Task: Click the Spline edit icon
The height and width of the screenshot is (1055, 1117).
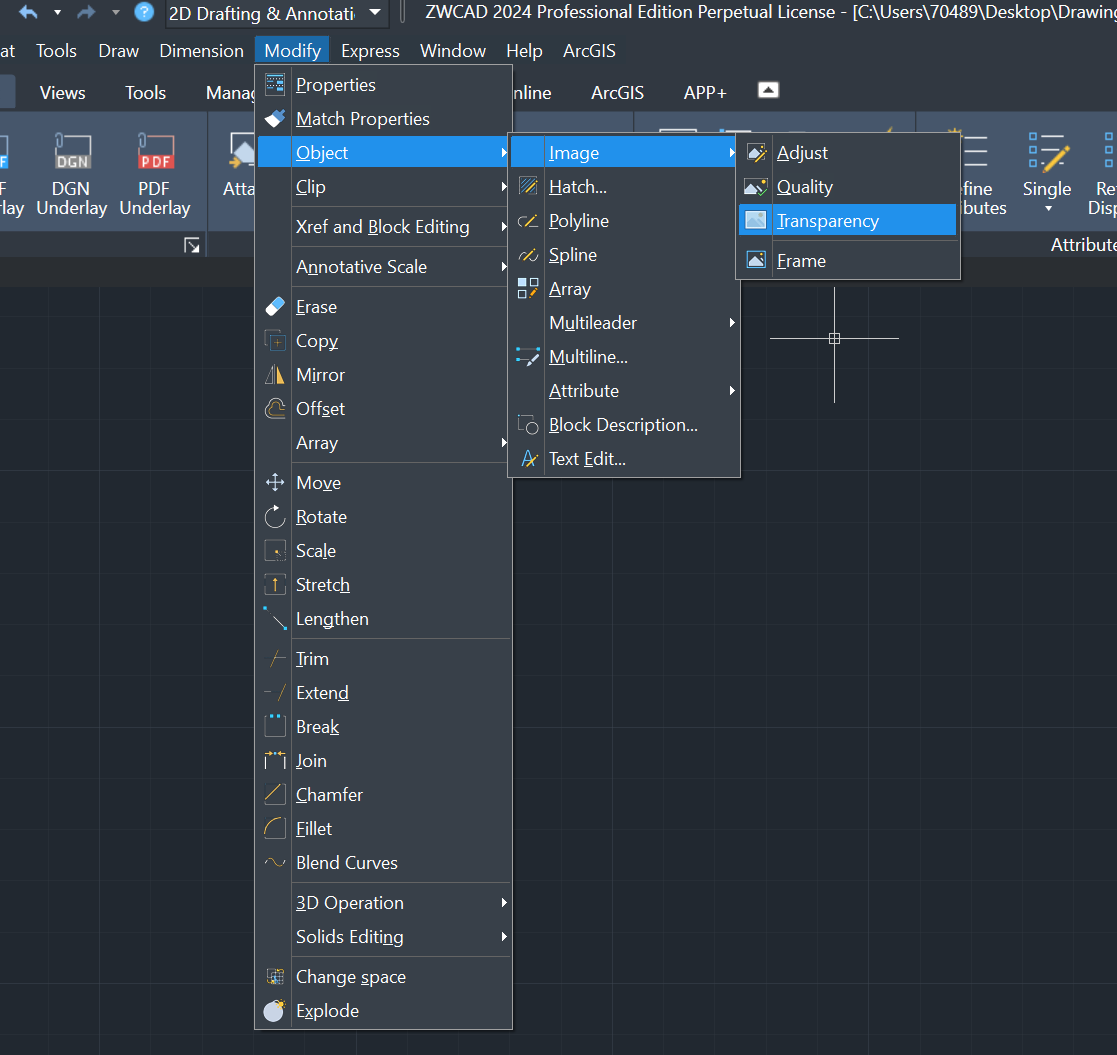Action: pyautogui.click(x=528, y=255)
